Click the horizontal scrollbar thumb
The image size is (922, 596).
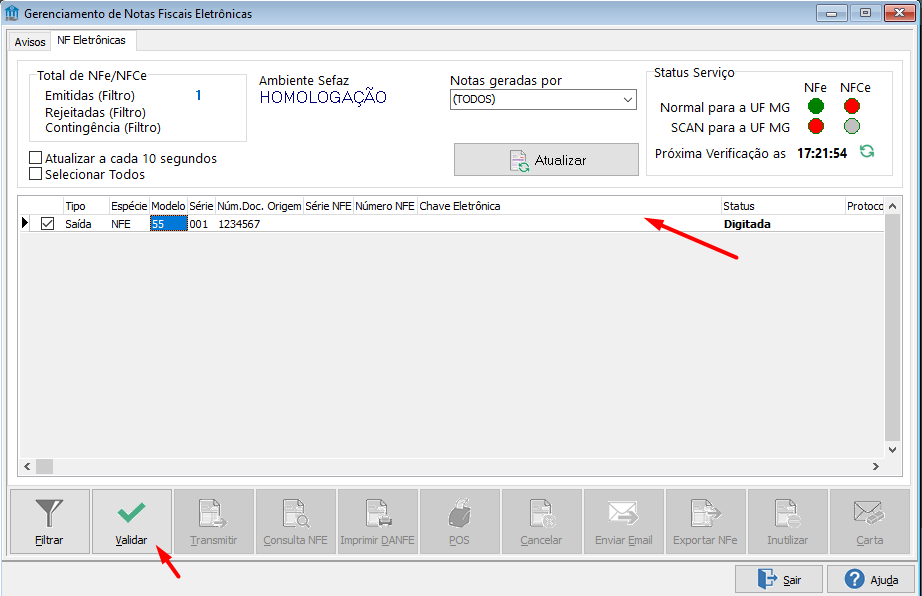pos(45,466)
